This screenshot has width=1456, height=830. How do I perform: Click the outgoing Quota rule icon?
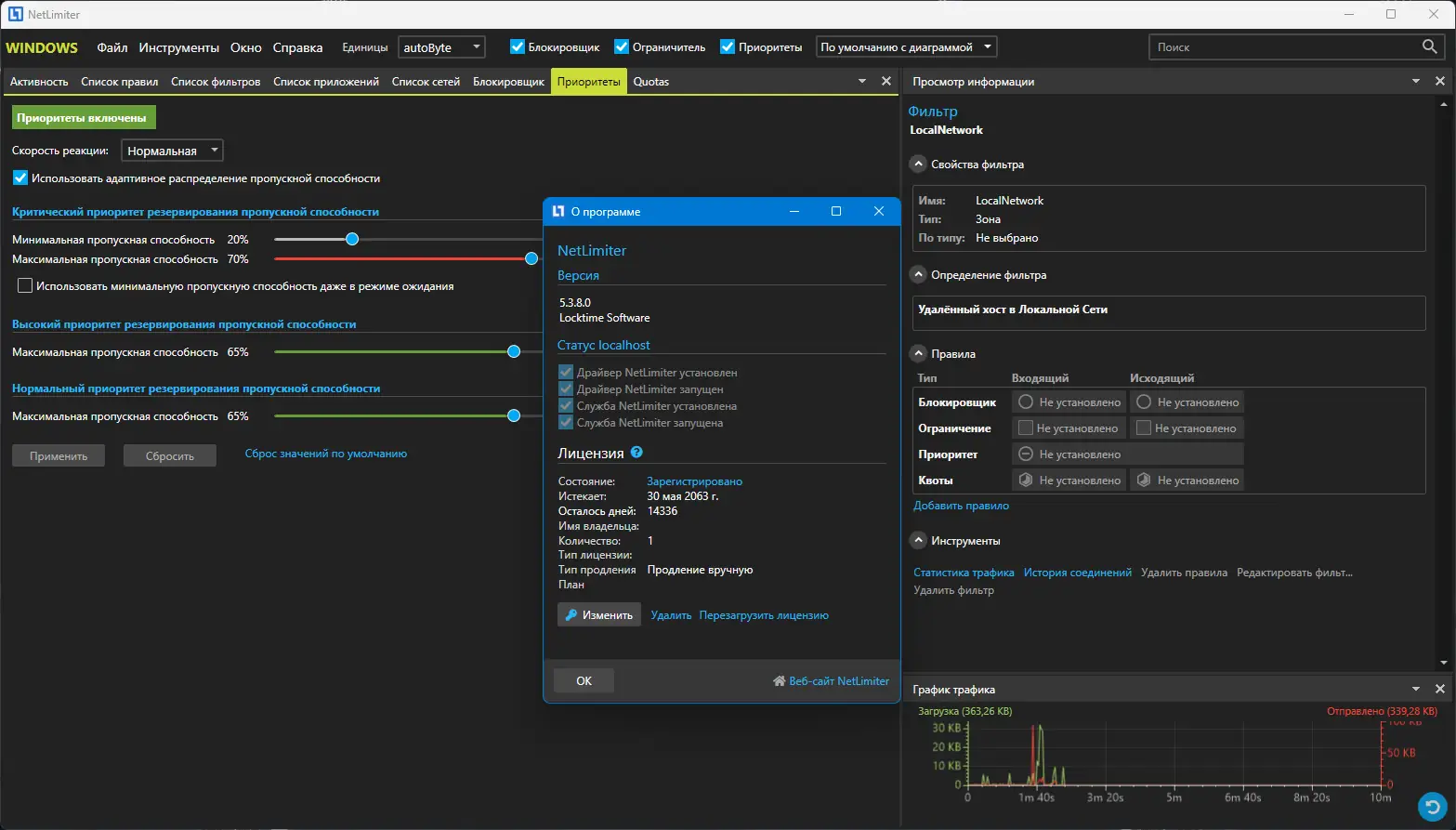pos(1144,481)
